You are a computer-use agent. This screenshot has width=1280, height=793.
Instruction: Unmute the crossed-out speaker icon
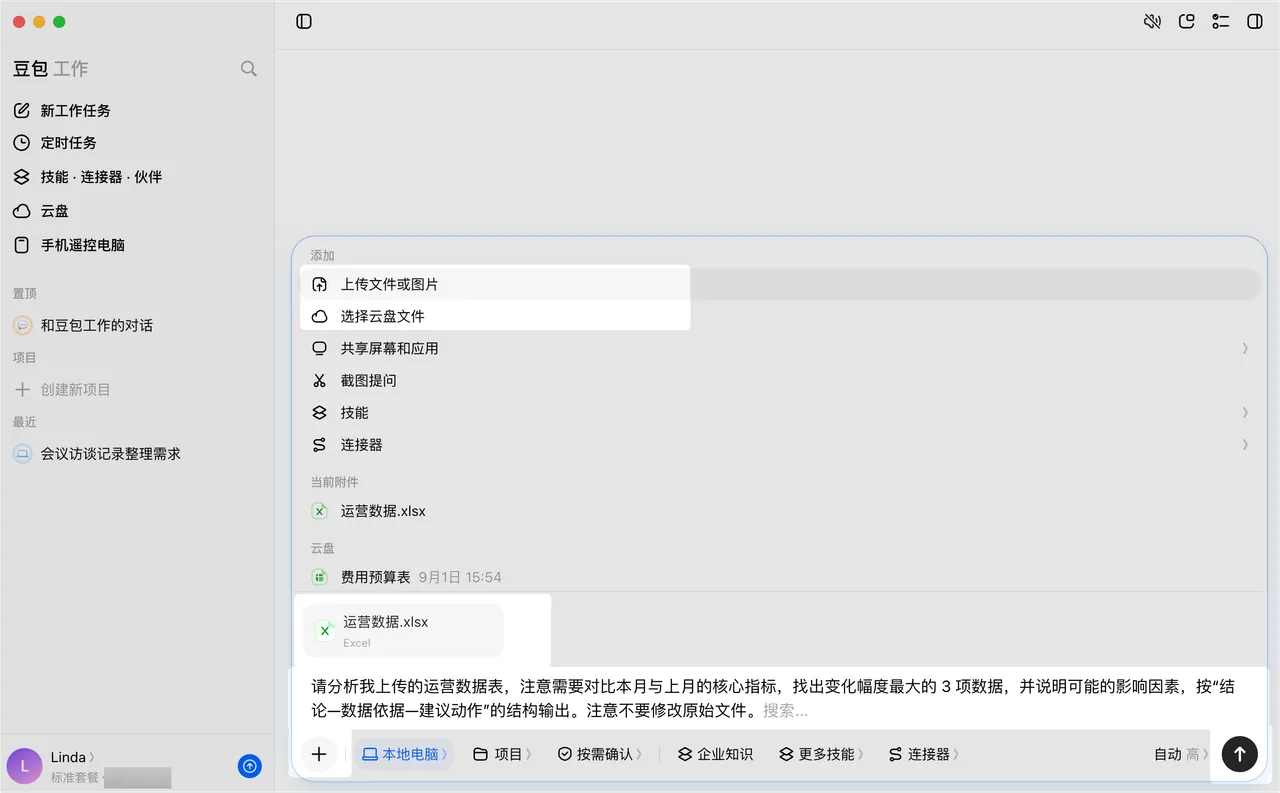[1152, 21]
